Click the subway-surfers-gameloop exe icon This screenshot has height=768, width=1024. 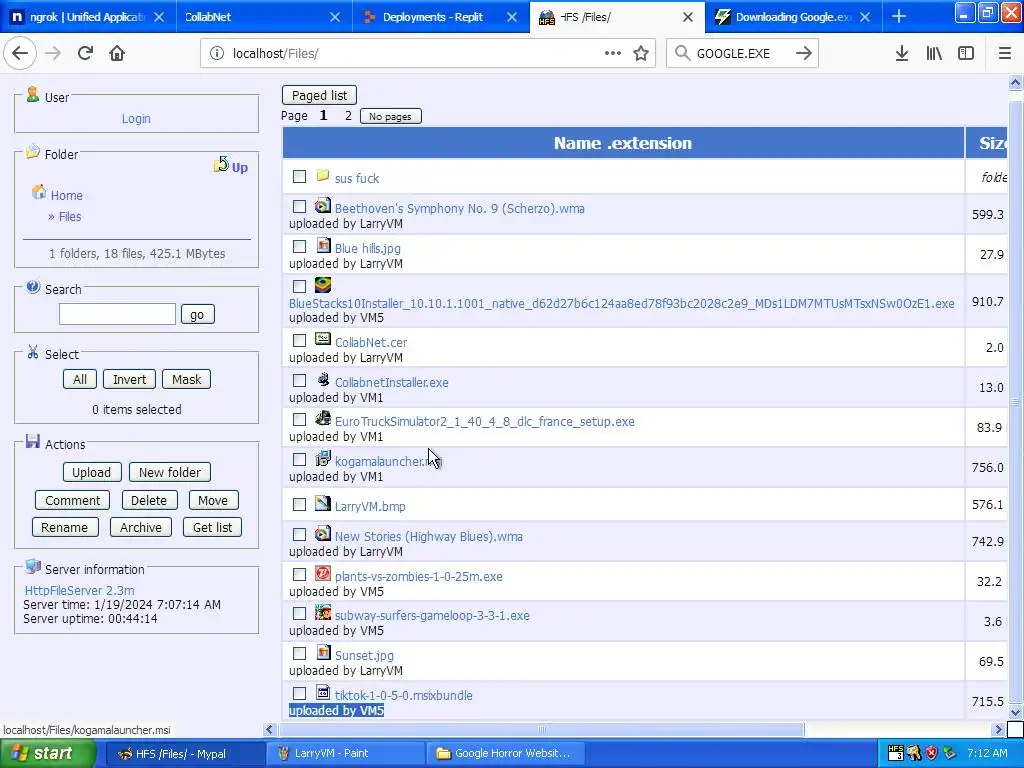coord(323,613)
